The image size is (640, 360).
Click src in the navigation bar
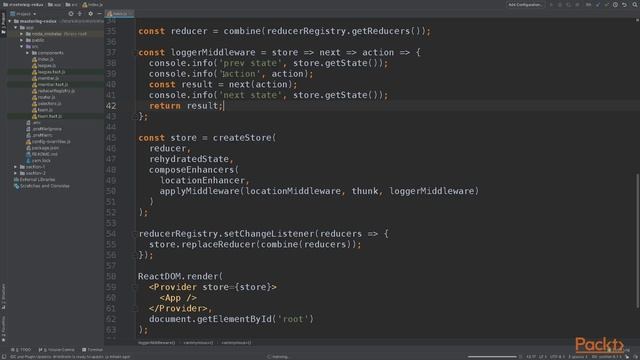click(72, 4)
